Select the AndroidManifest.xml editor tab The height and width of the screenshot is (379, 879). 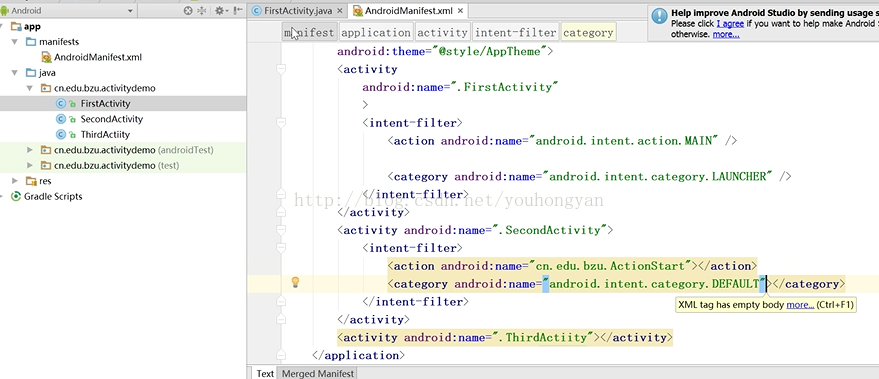[x=408, y=11]
